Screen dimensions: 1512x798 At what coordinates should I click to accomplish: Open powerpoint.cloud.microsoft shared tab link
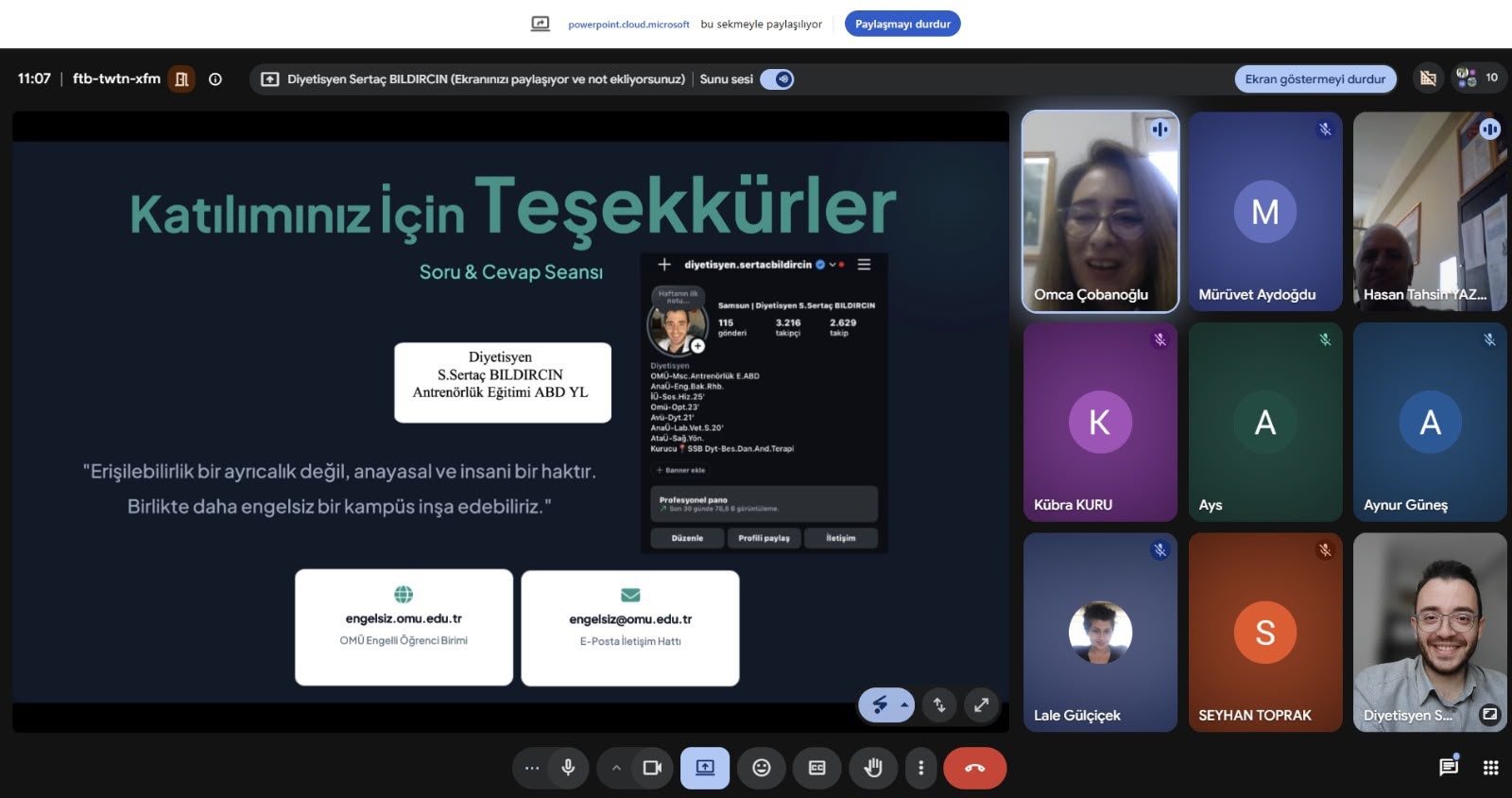(628, 25)
